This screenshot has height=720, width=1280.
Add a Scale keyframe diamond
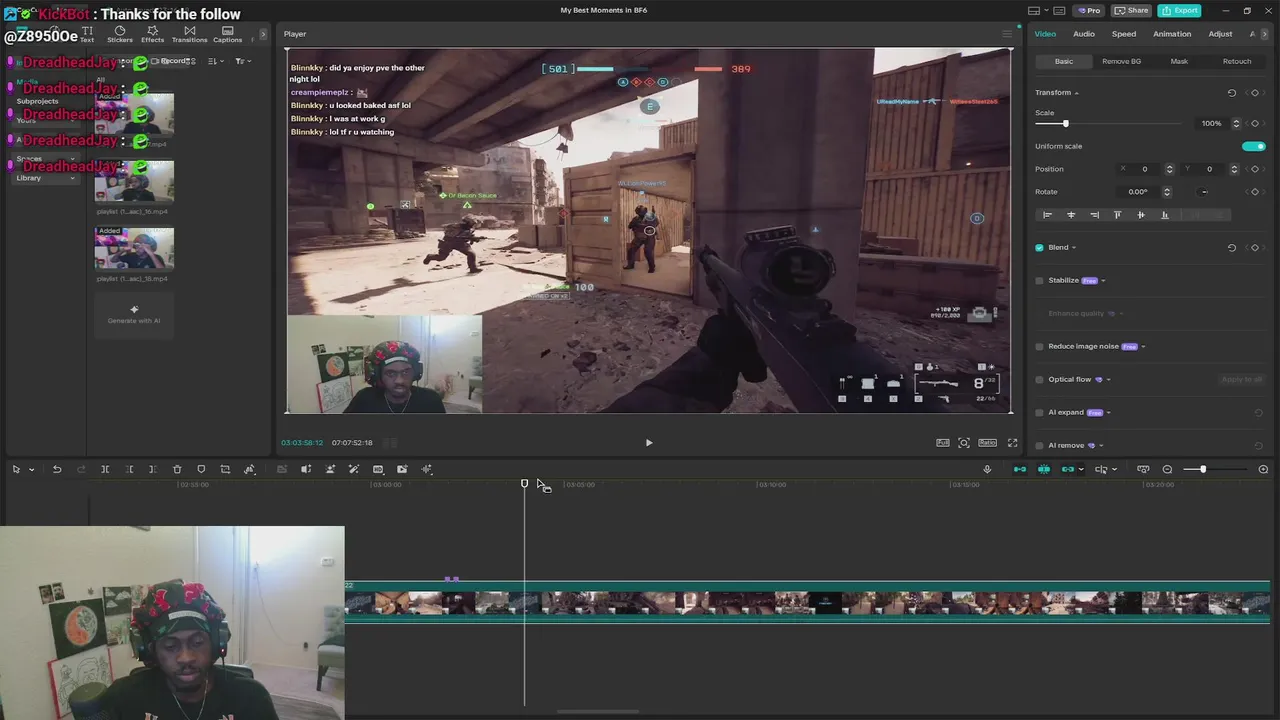[1255, 123]
